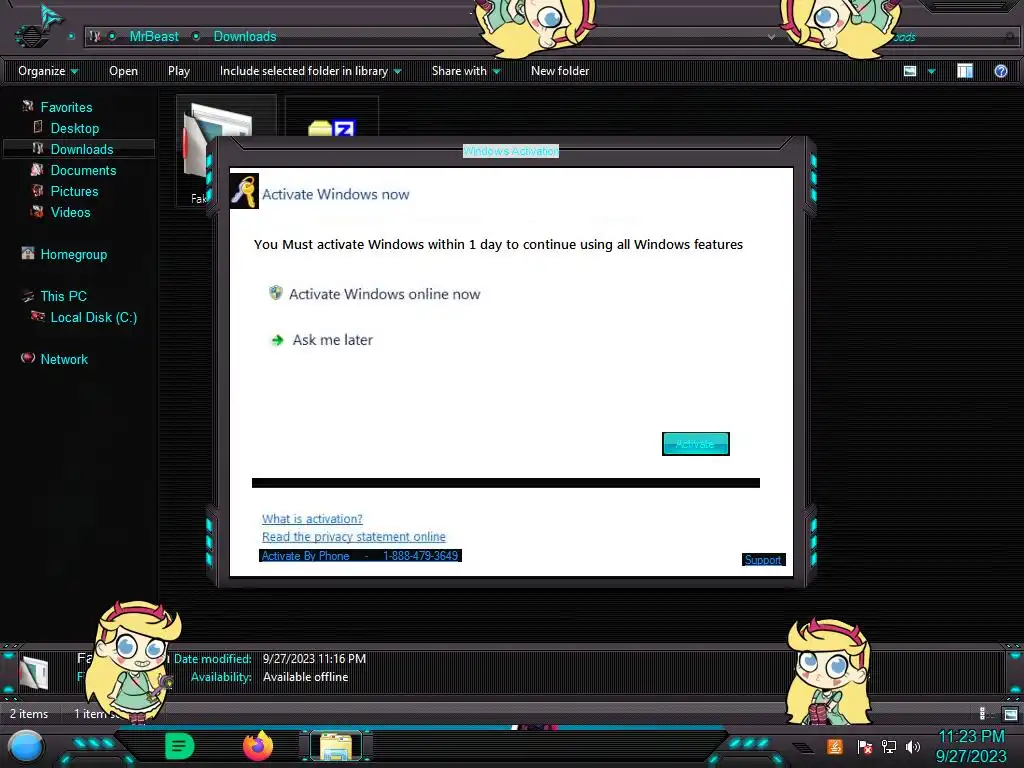Image resolution: width=1024 pixels, height=768 pixels.
Task: Select Favorites in the navigation pane
Action: click(x=66, y=107)
